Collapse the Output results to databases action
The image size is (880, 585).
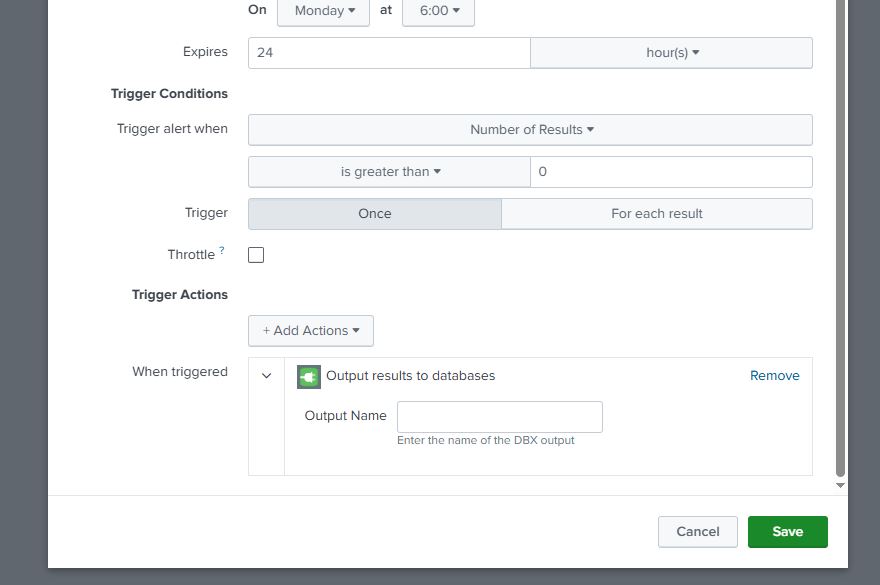266,375
